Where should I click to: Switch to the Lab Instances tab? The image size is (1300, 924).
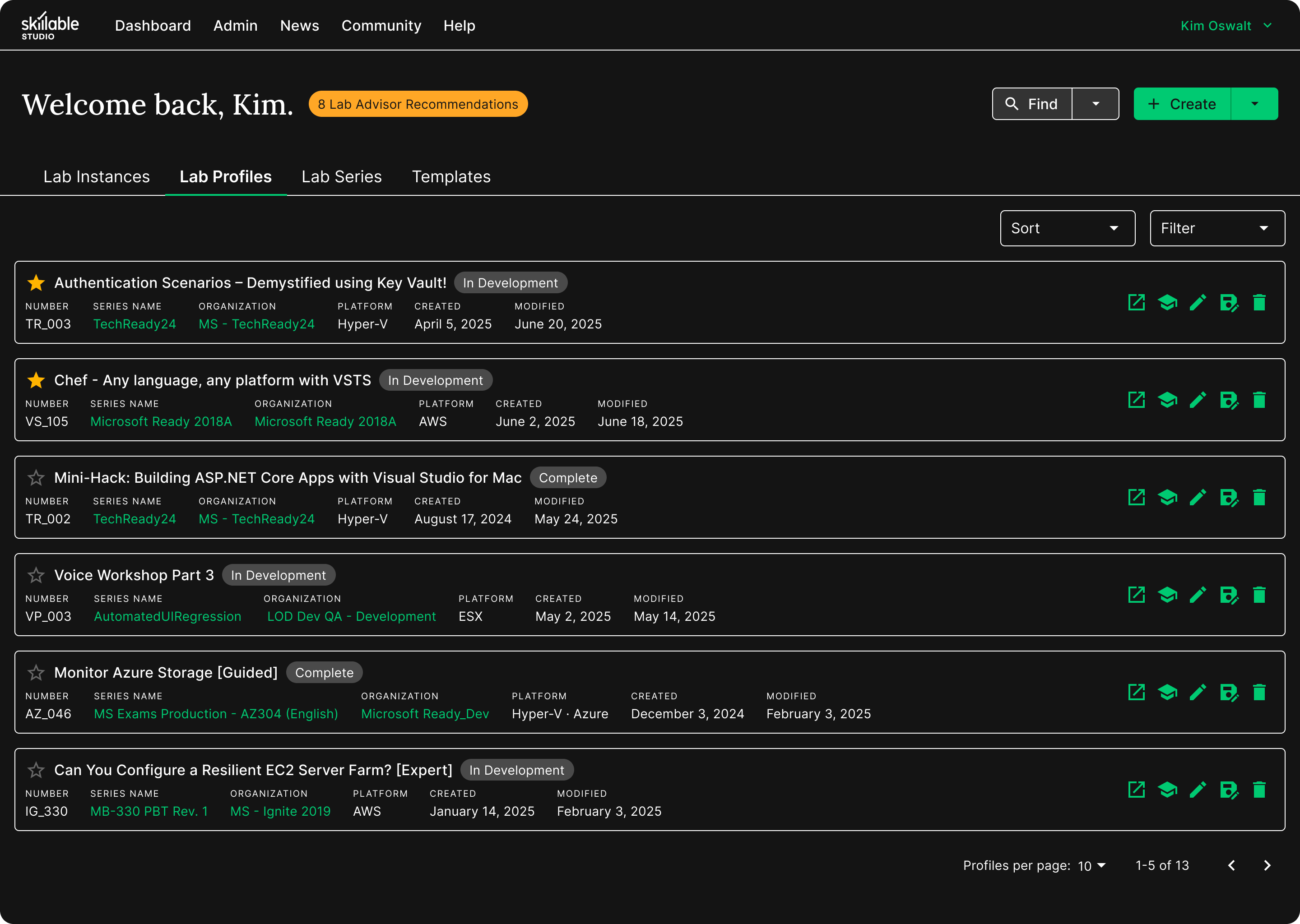[97, 176]
